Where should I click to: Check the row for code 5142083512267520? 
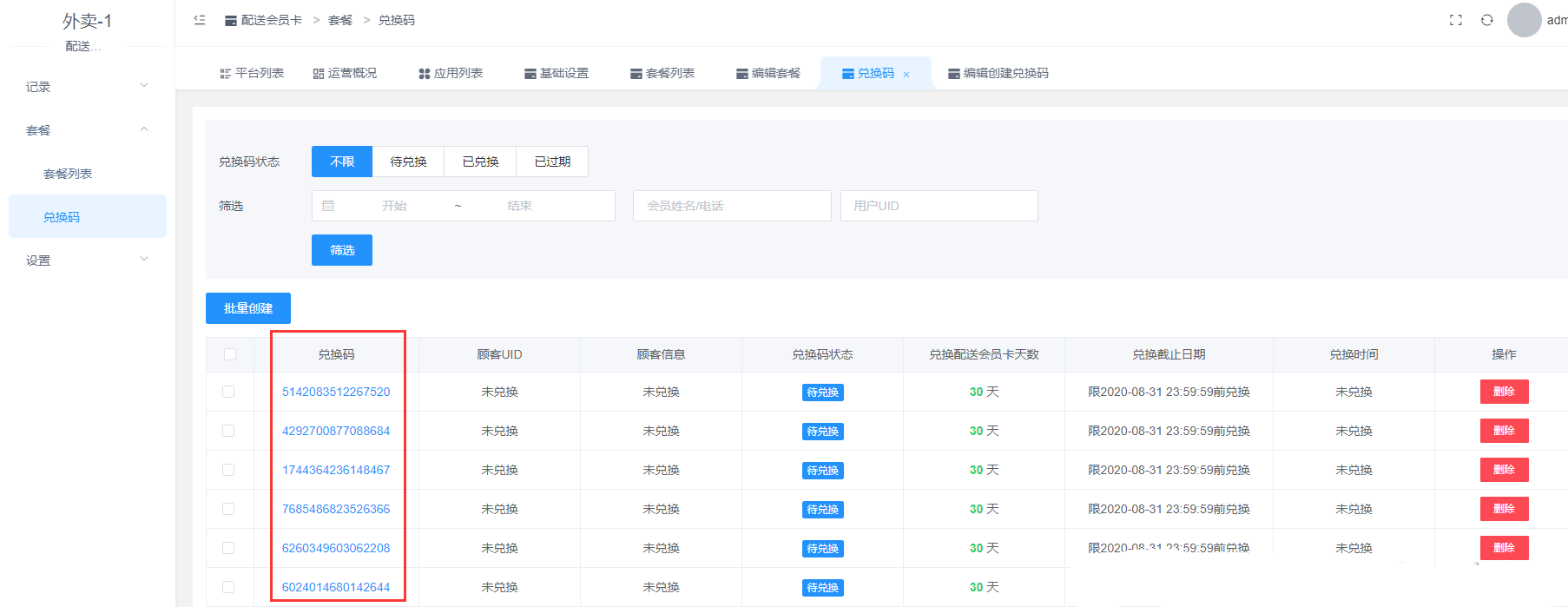228,392
